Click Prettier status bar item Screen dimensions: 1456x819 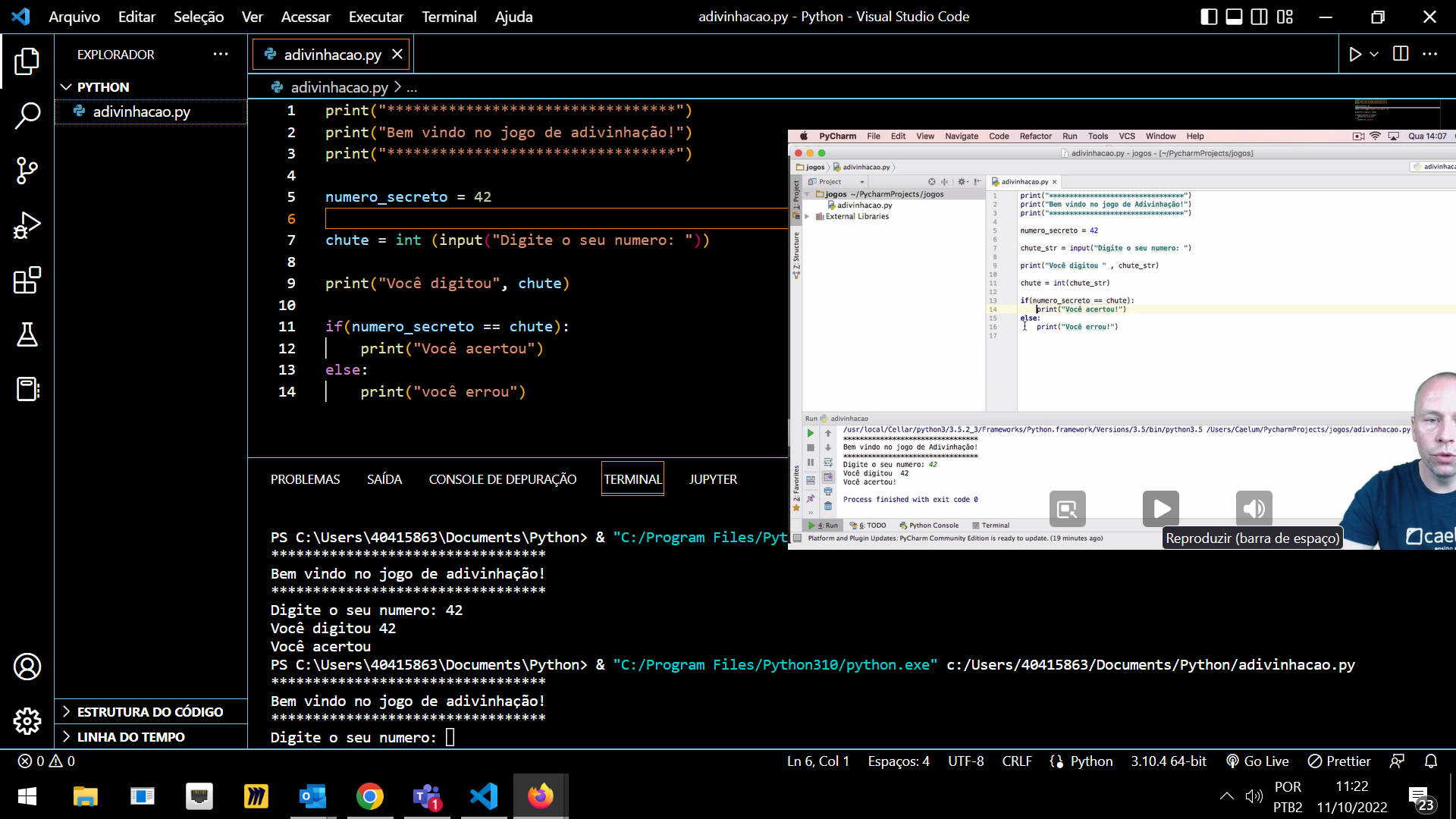(x=1339, y=761)
